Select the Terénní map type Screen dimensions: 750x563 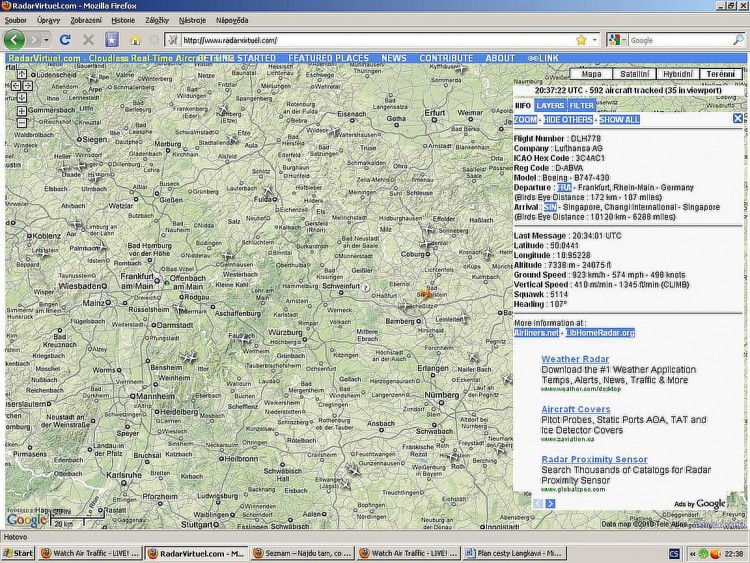pyautogui.click(x=720, y=74)
